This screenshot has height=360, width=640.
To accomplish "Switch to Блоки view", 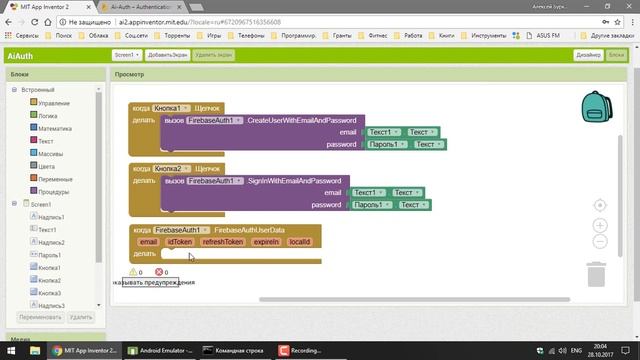I will coord(616,55).
